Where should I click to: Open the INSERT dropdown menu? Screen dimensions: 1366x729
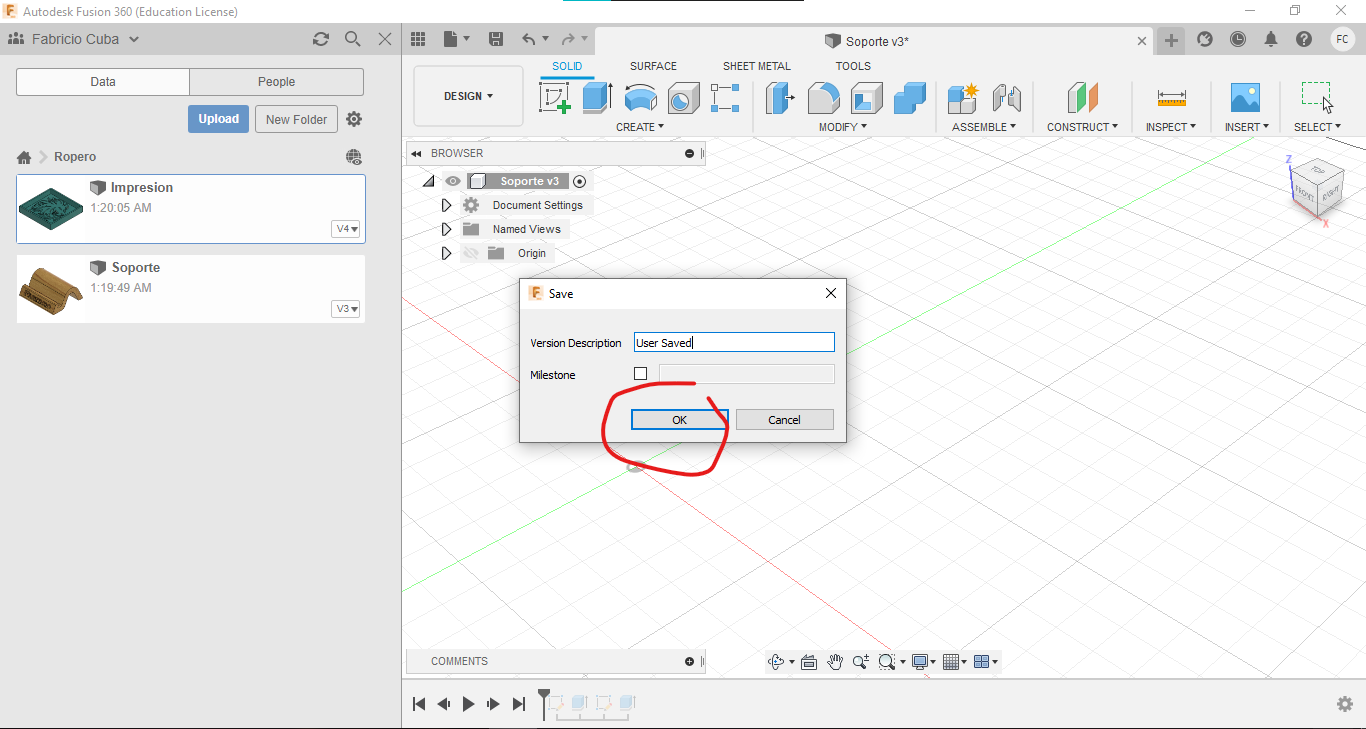[x=1247, y=127]
